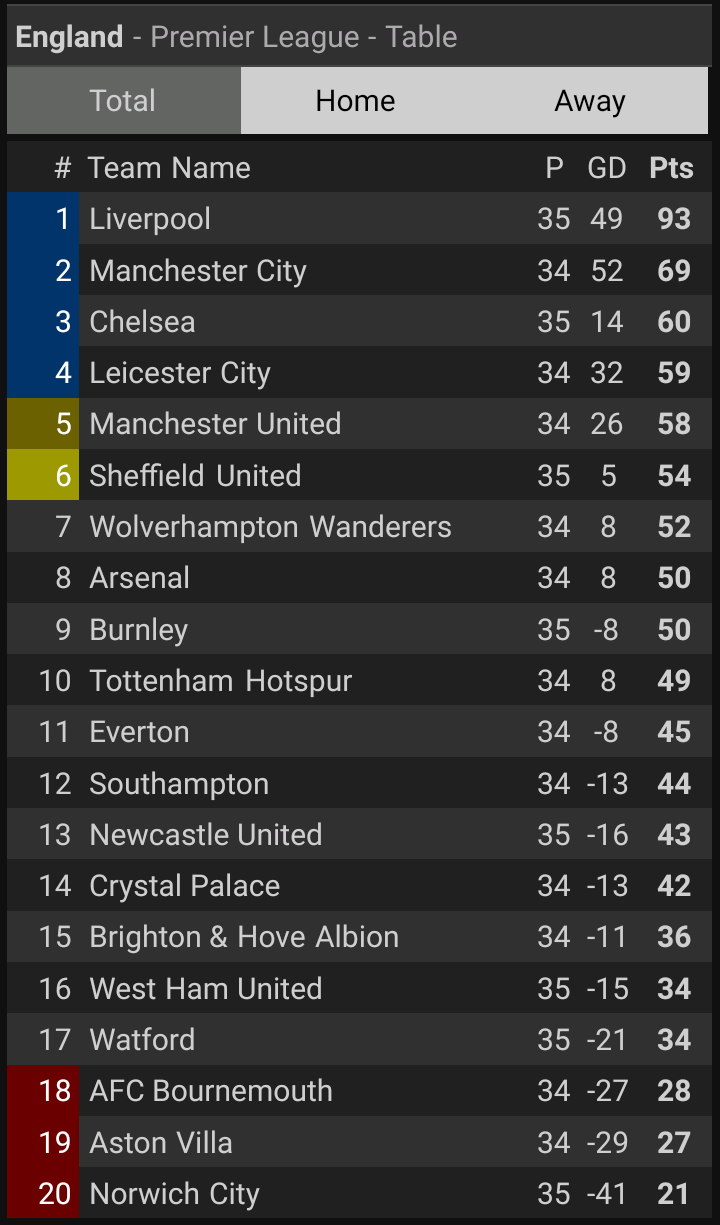Open Liverpool team row
Viewport: 720px width, 1225px height.
pos(150,219)
